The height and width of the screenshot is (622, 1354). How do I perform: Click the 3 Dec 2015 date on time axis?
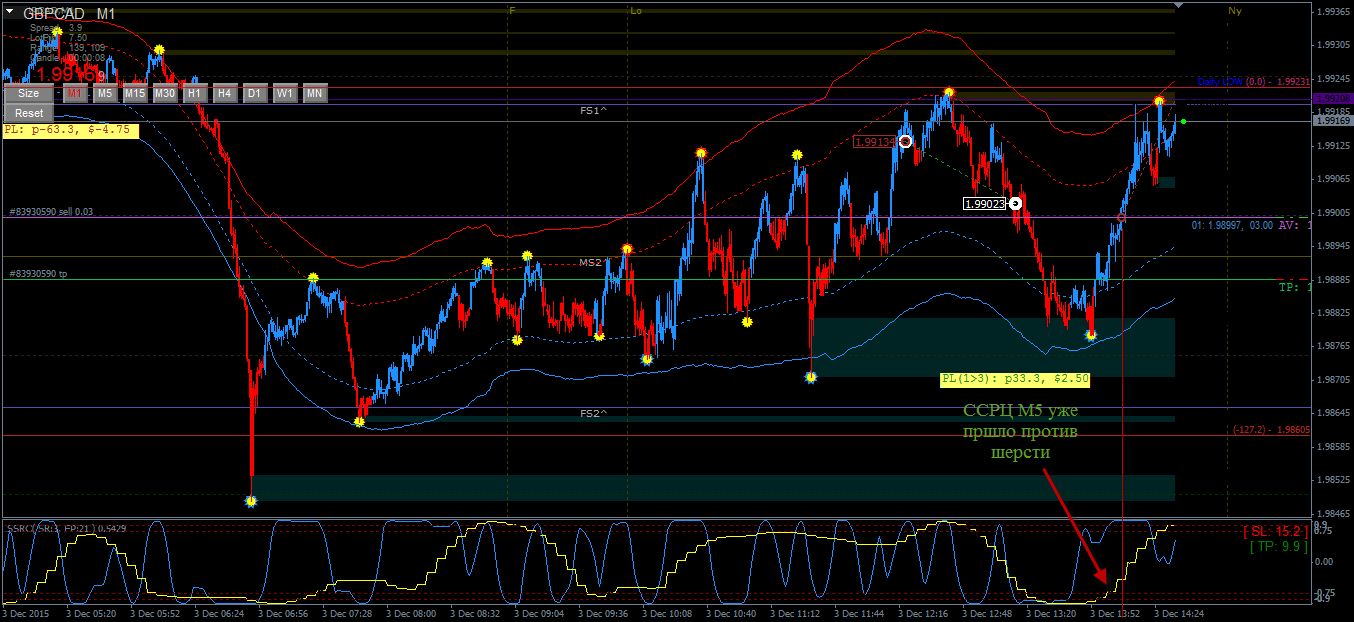coord(28,613)
